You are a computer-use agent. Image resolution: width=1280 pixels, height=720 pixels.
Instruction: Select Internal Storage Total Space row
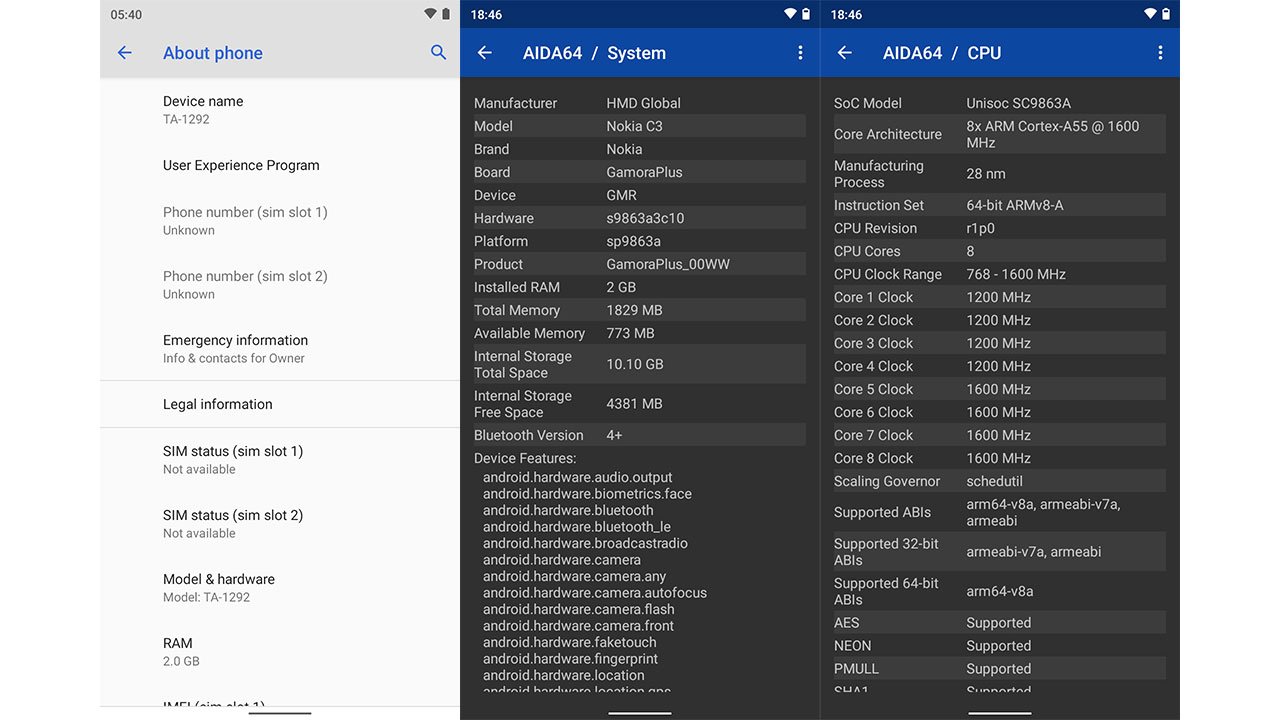[640, 364]
